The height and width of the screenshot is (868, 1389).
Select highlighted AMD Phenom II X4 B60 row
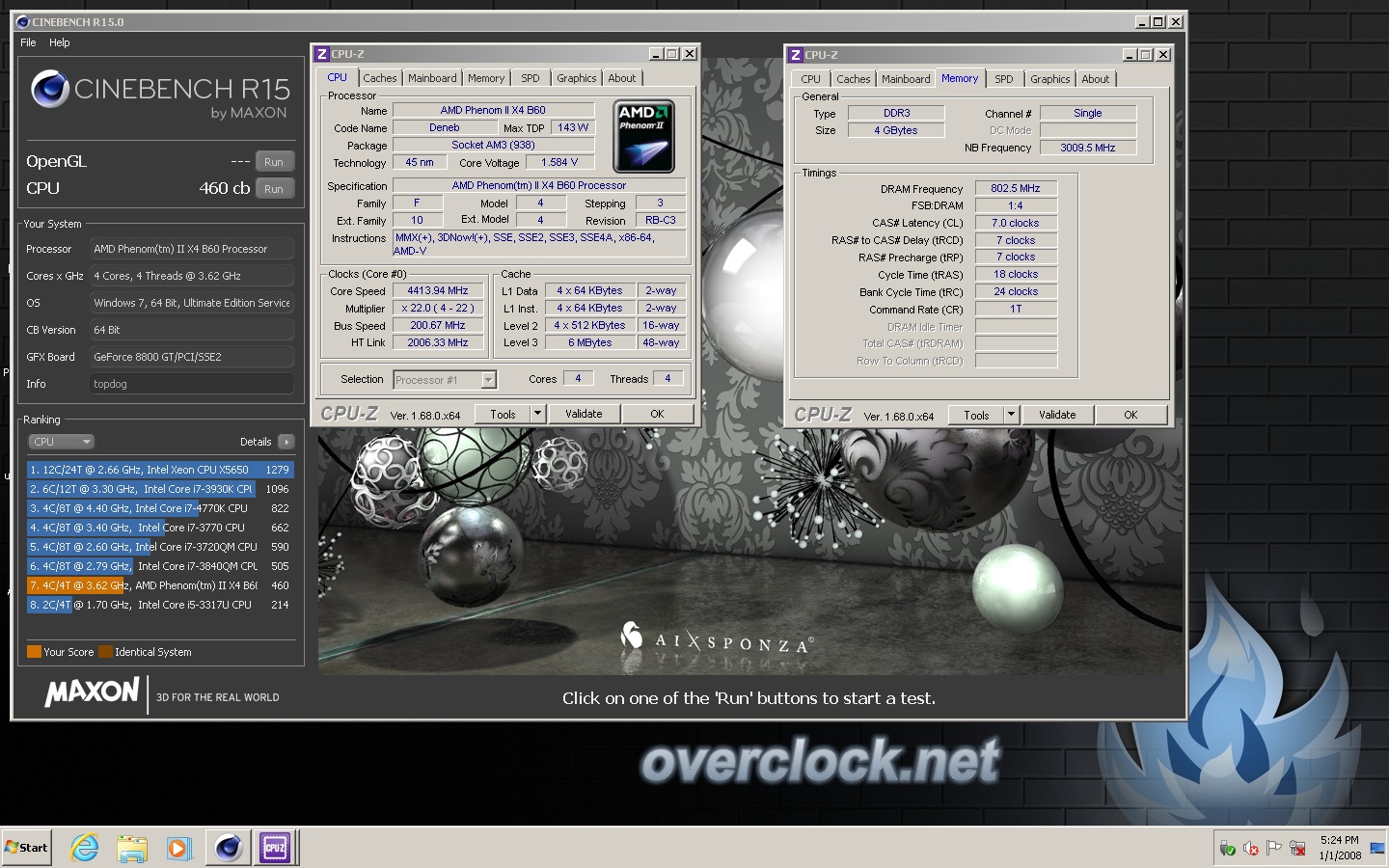(x=160, y=585)
